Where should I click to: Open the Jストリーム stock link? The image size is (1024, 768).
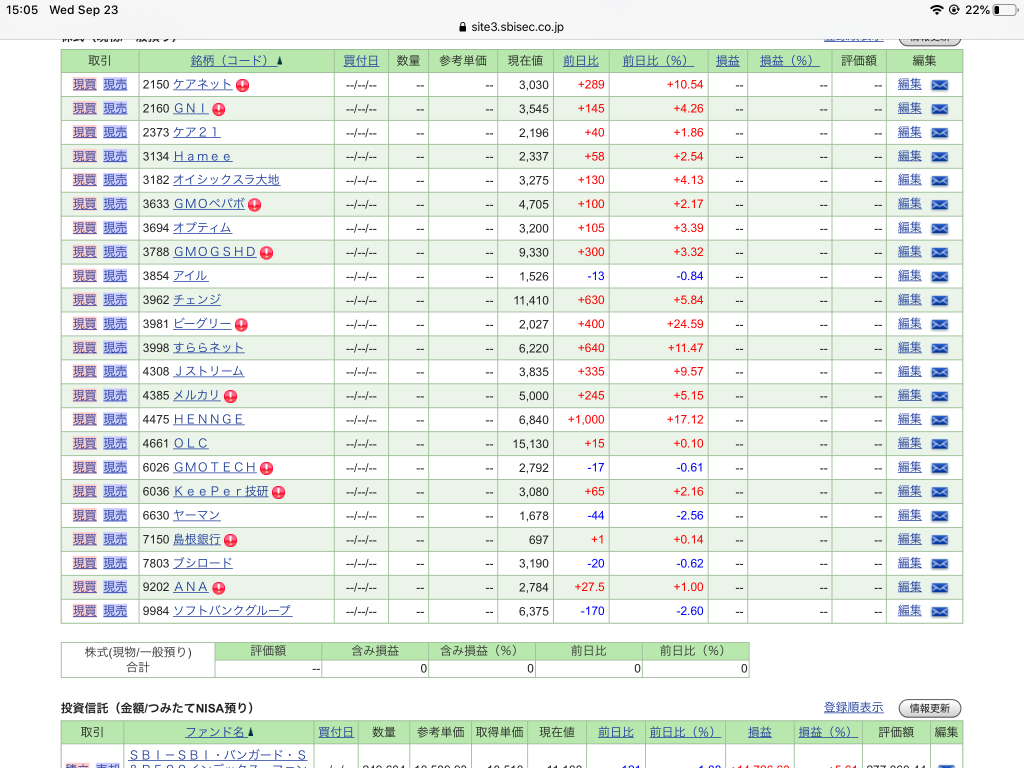[208, 372]
